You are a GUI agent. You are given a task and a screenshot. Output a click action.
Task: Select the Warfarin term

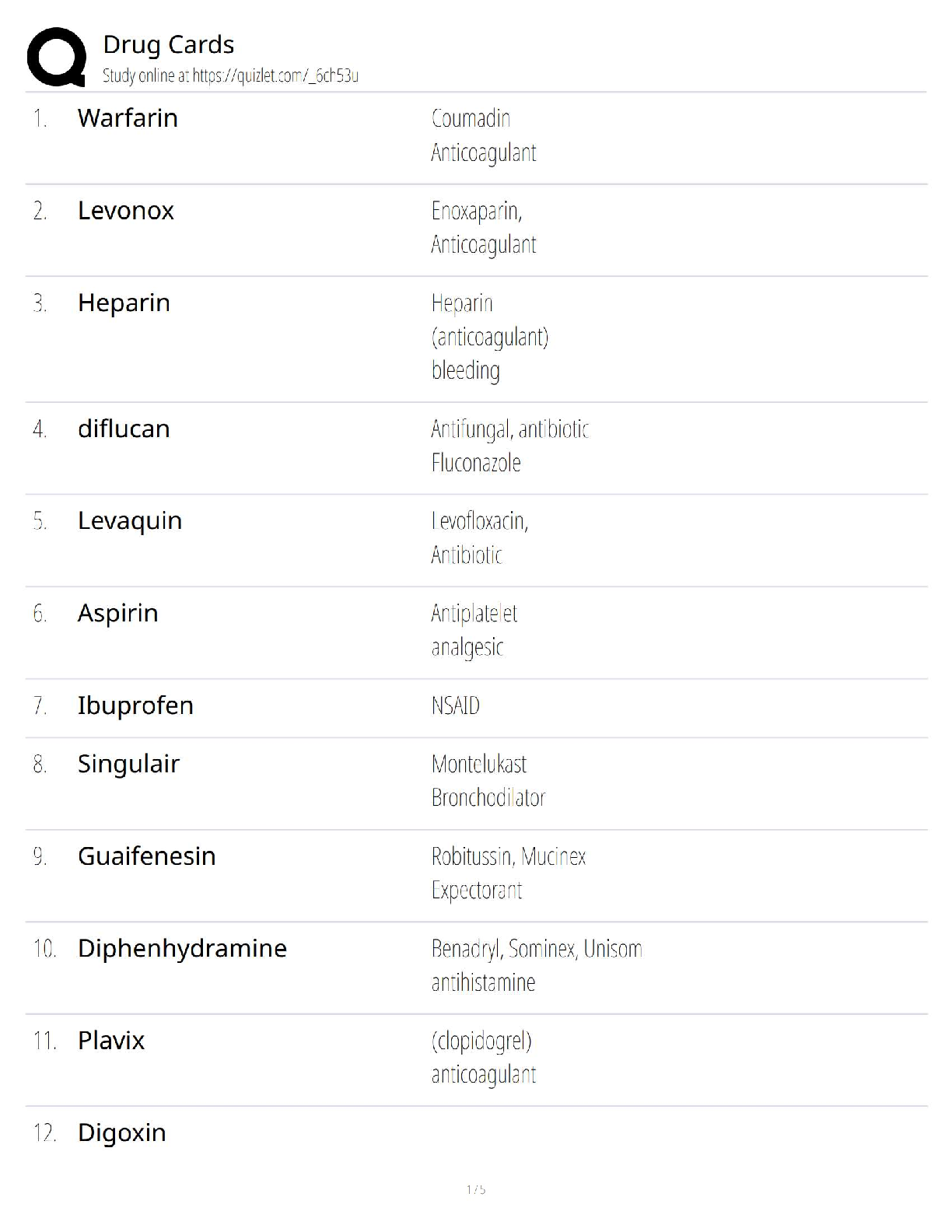coord(128,118)
